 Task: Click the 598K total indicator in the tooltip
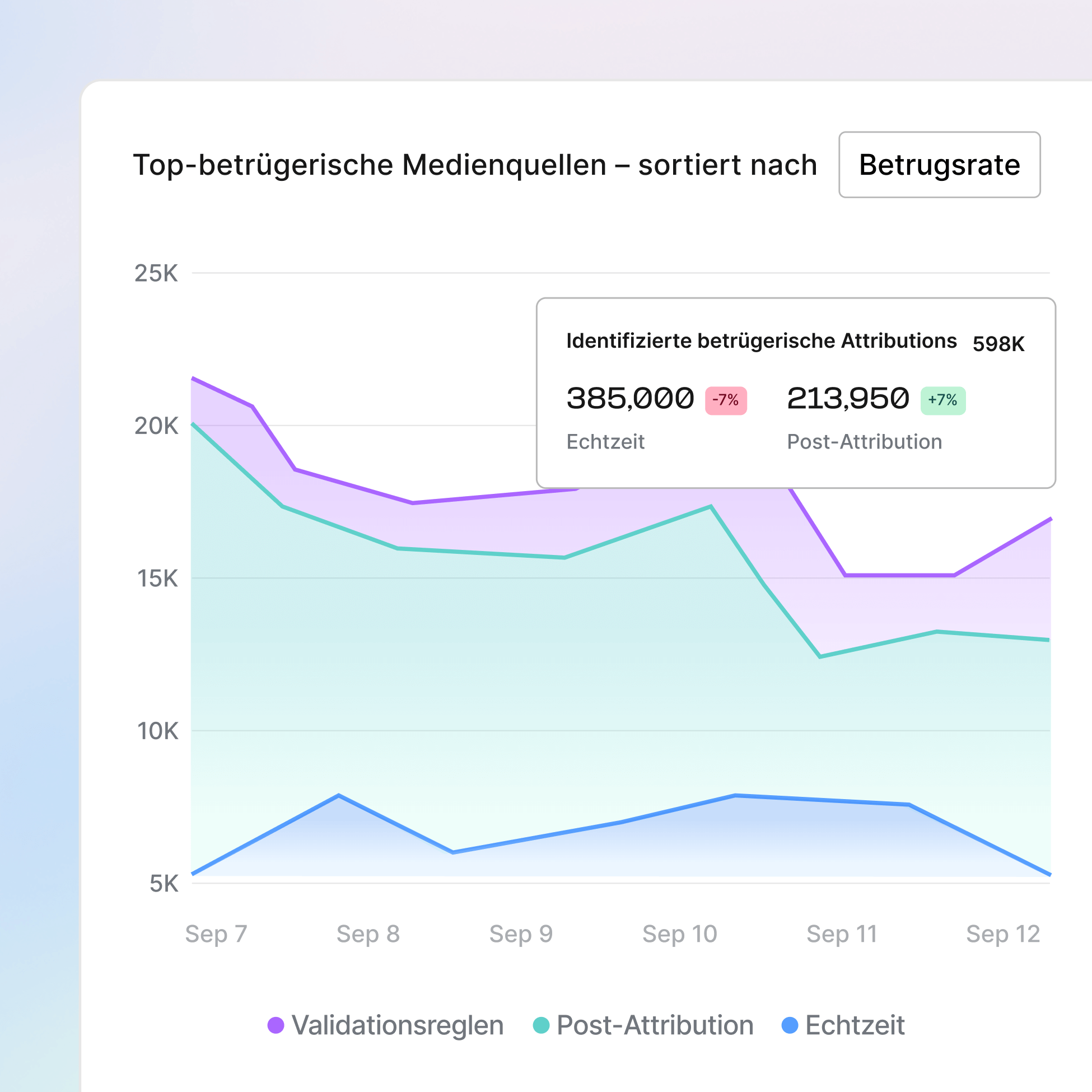(x=999, y=342)
